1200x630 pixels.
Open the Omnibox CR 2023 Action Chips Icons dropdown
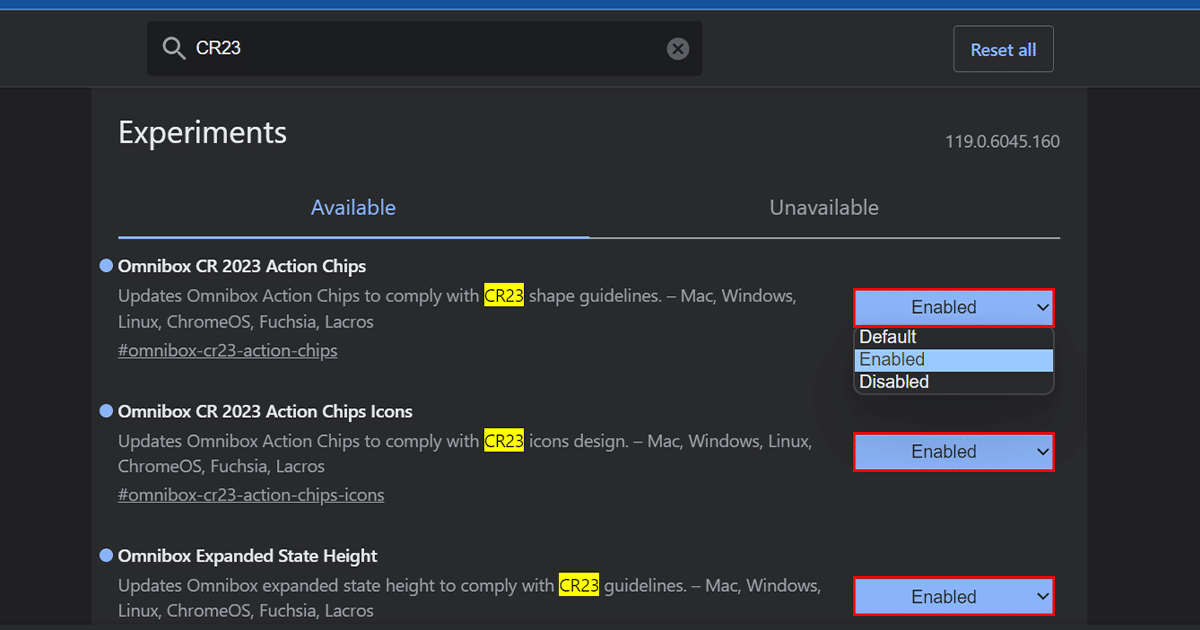[x=953, y=451]
